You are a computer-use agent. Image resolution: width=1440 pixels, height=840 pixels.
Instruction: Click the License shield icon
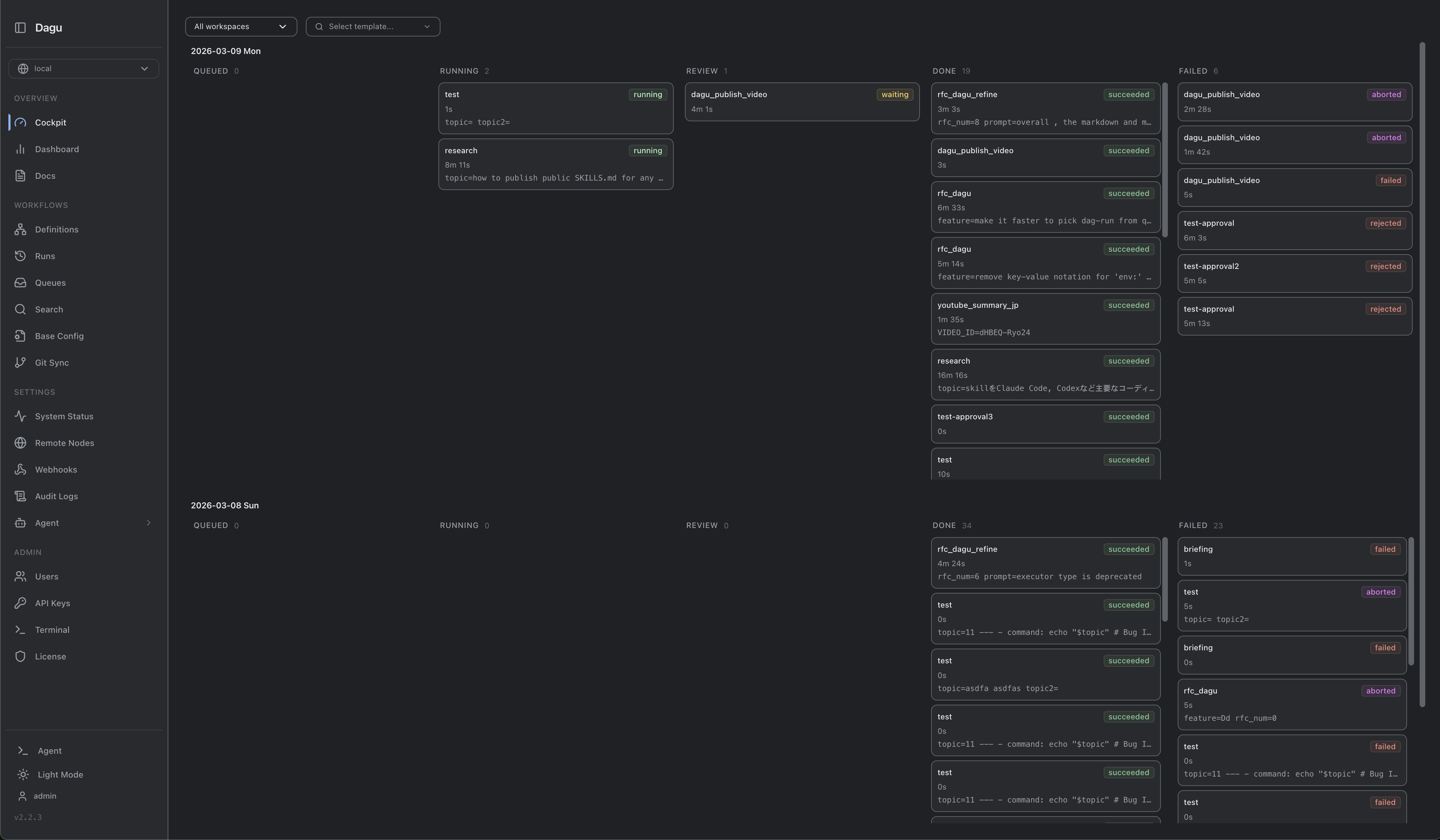[x=21, y=656]
